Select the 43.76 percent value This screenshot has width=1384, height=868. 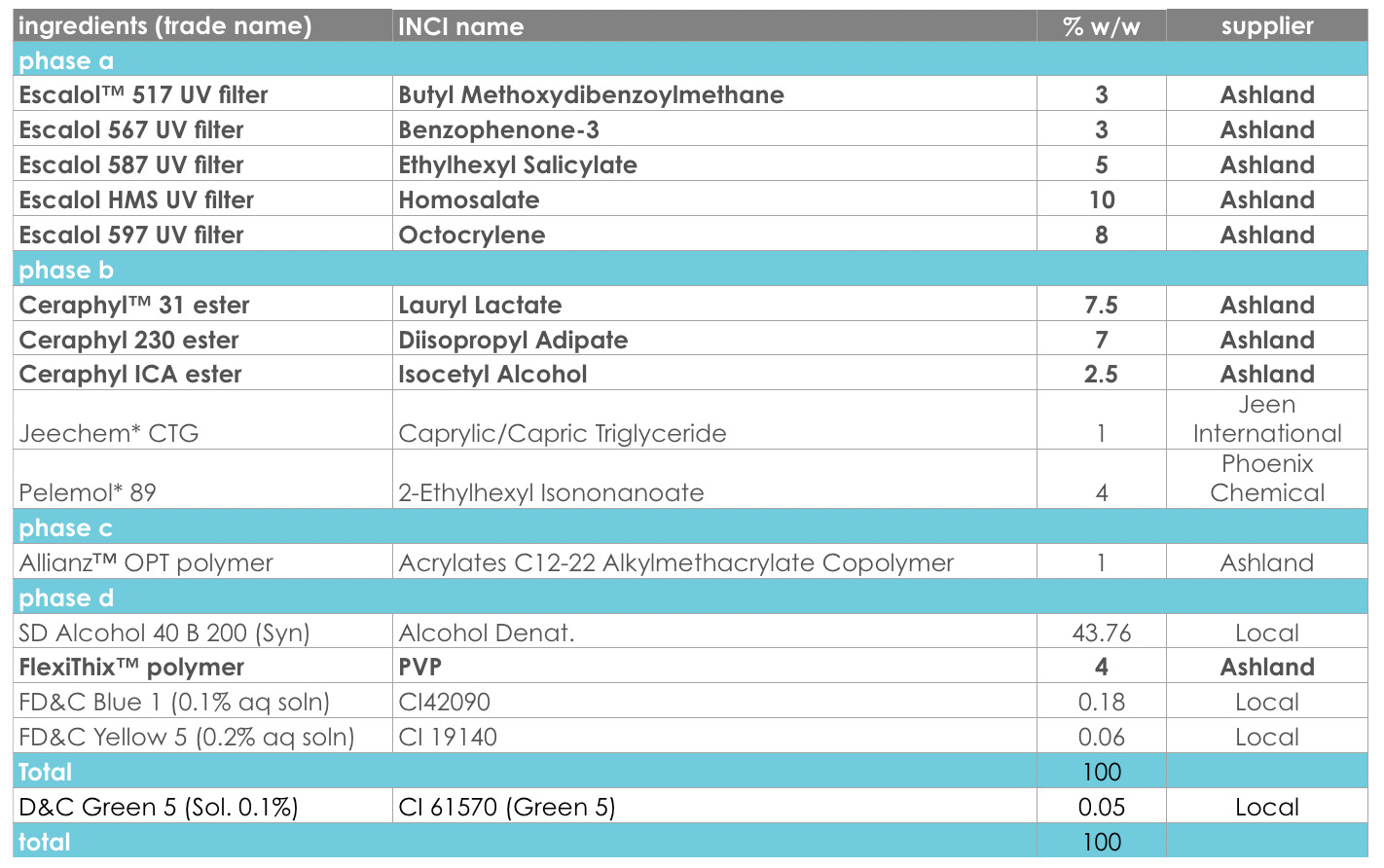click(1102, 633)
